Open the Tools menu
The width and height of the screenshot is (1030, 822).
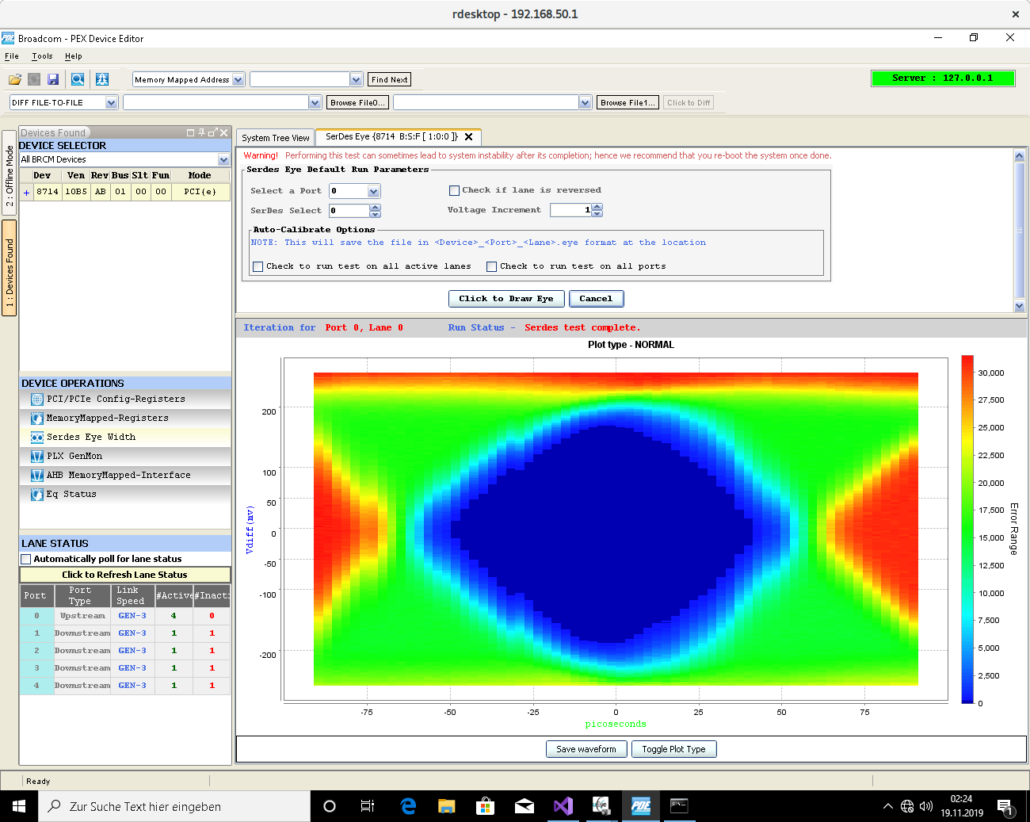tap(42, 56)
